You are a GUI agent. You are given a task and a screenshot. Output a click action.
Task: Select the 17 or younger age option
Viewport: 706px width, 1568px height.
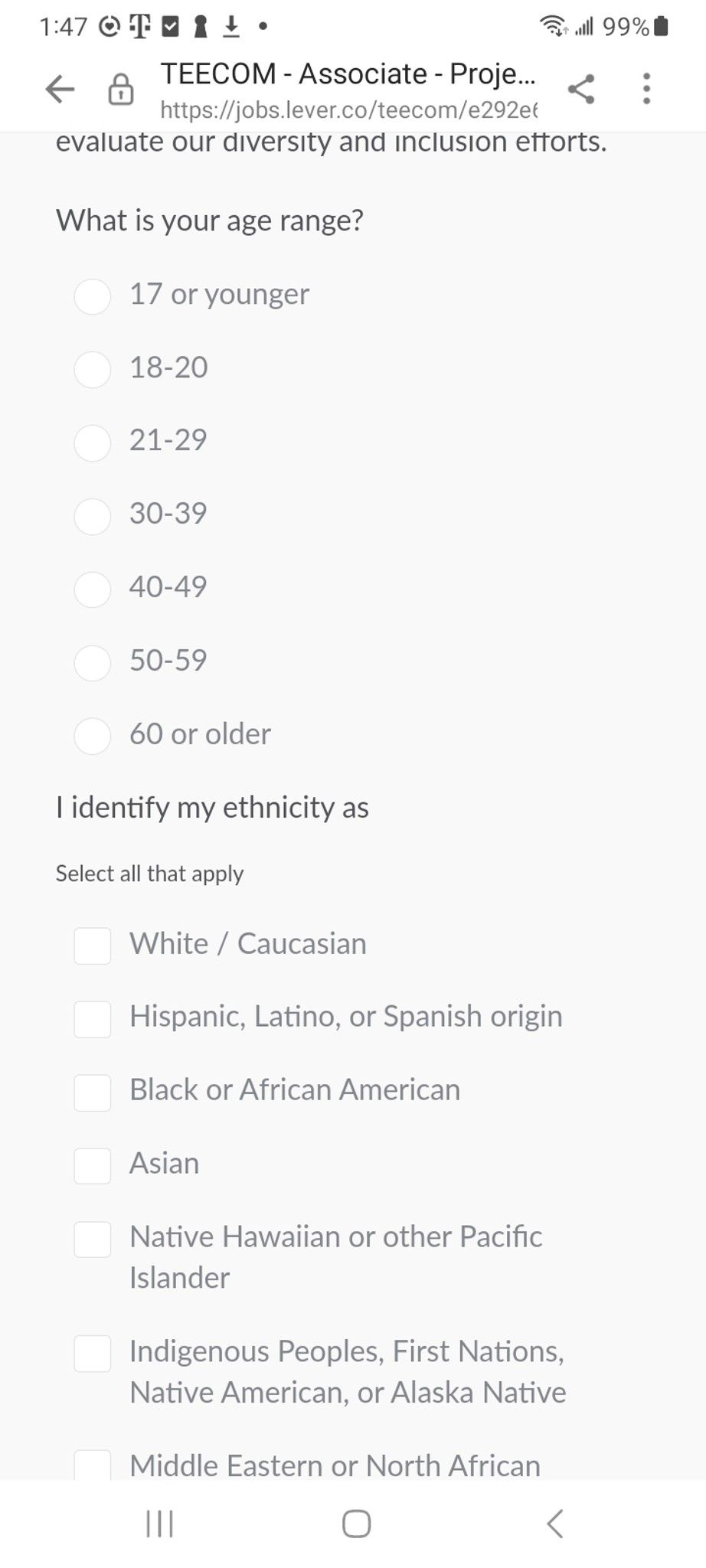[93, 296]
